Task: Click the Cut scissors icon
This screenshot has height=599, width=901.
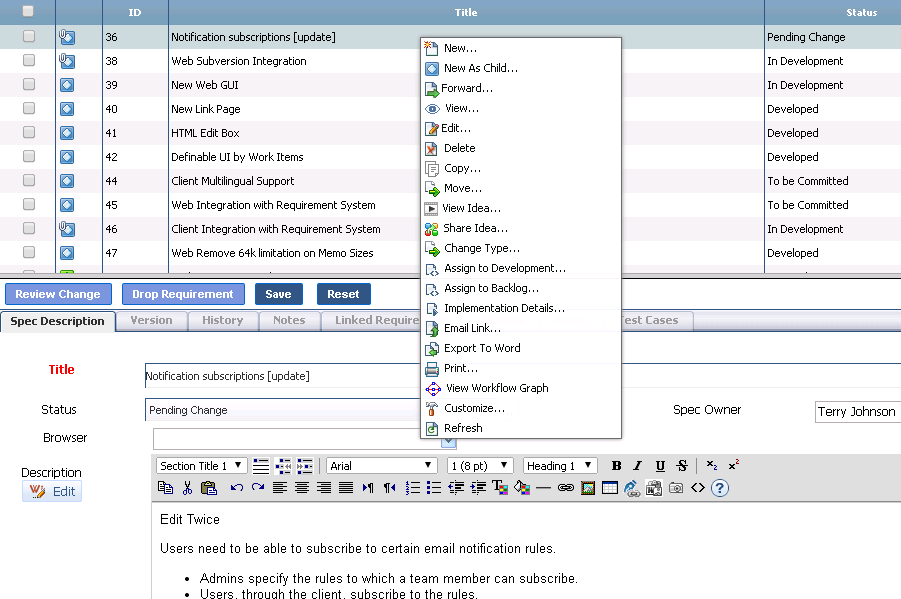Action: tap(187, 488)
